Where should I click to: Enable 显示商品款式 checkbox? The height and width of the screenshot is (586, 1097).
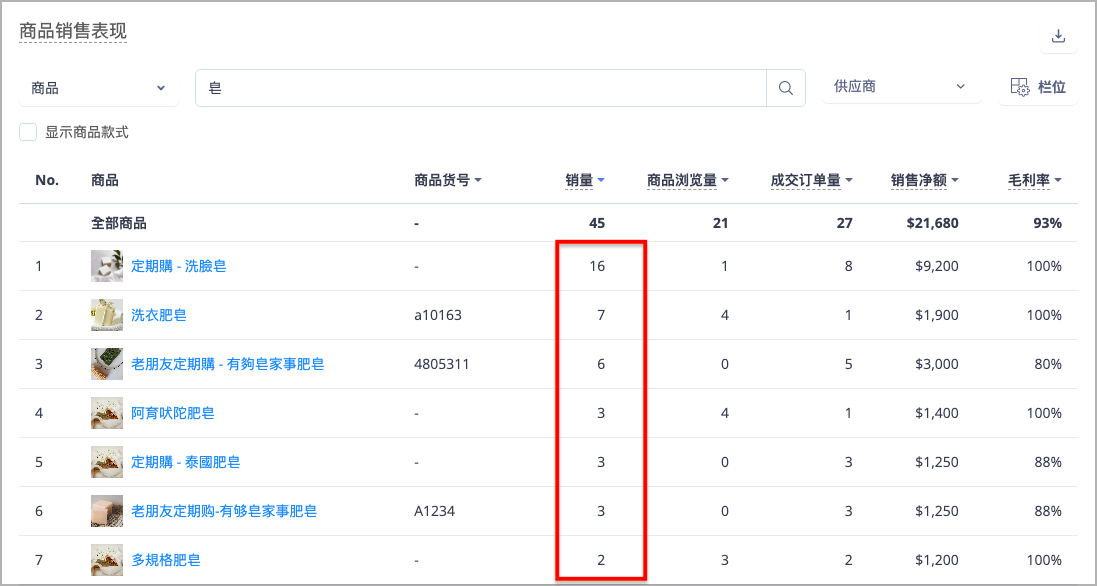click(x=28, y=132)
